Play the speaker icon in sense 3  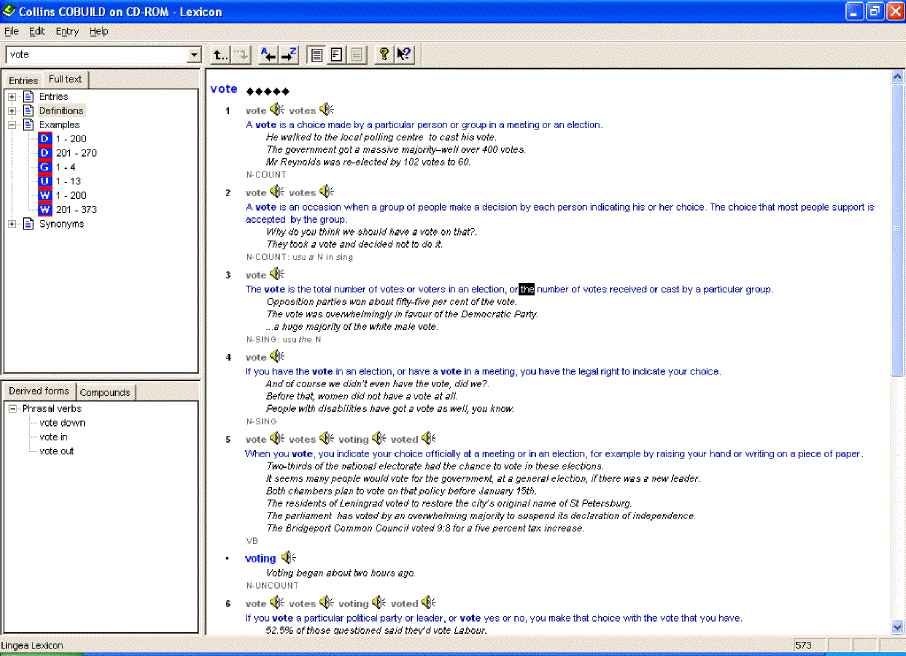pos(277,273)
